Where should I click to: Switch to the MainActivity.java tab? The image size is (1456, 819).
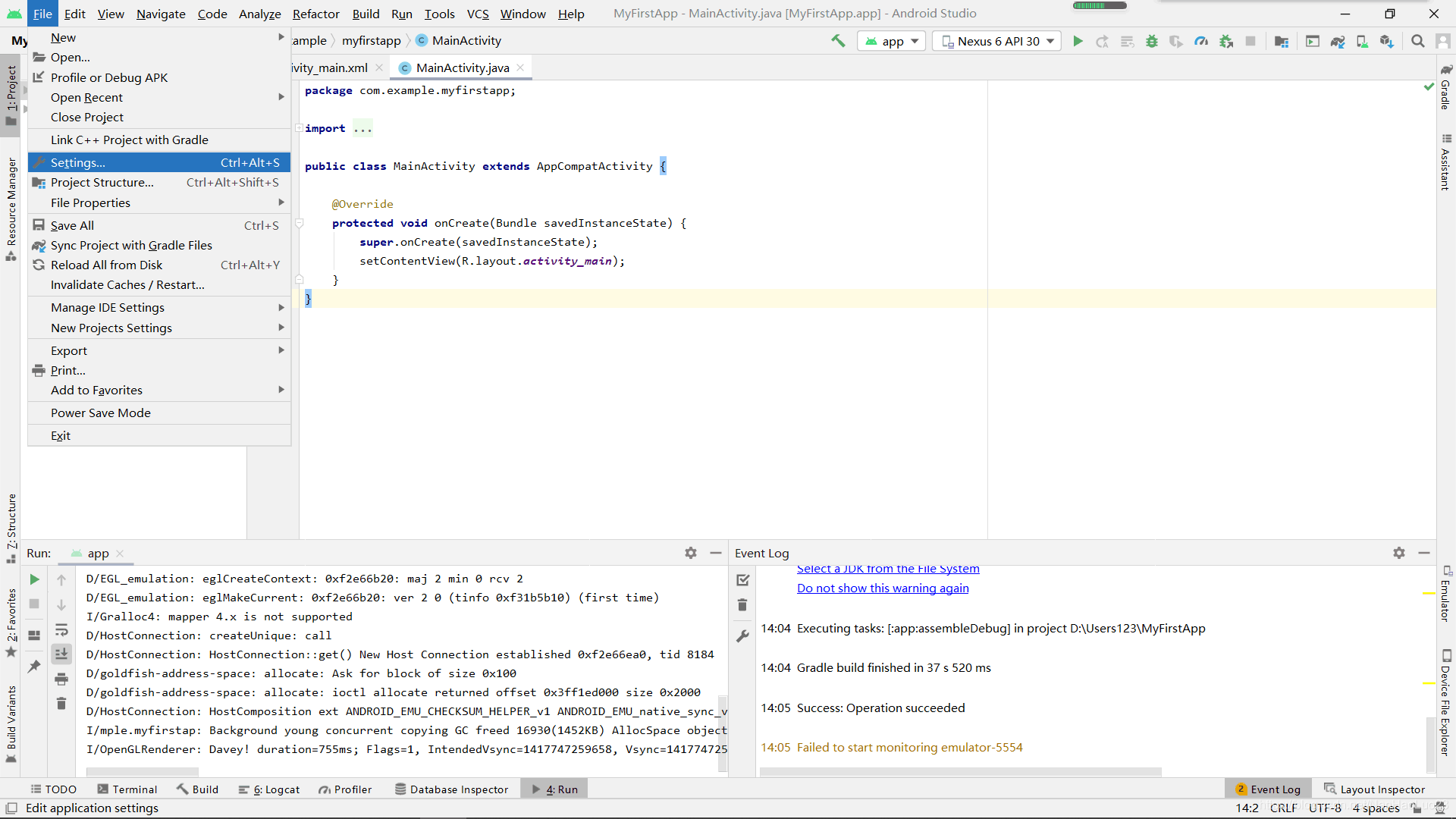click(x=462, y=67)
